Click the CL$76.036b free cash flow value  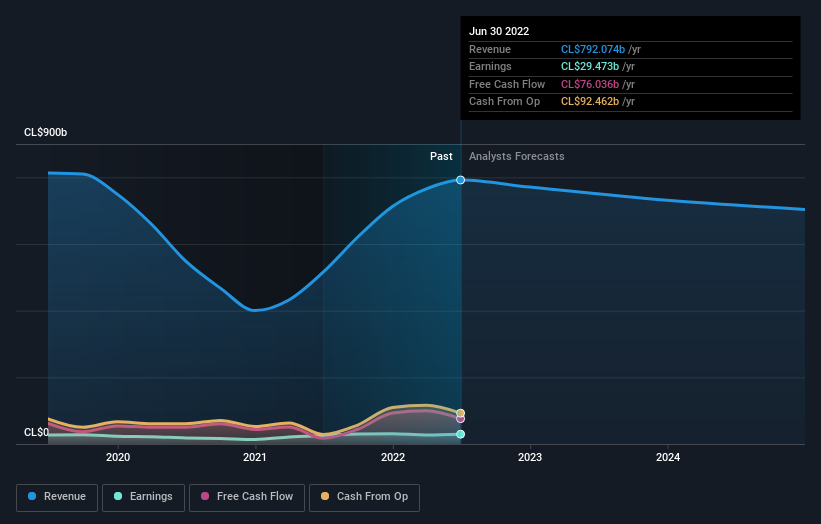point(590,84)
